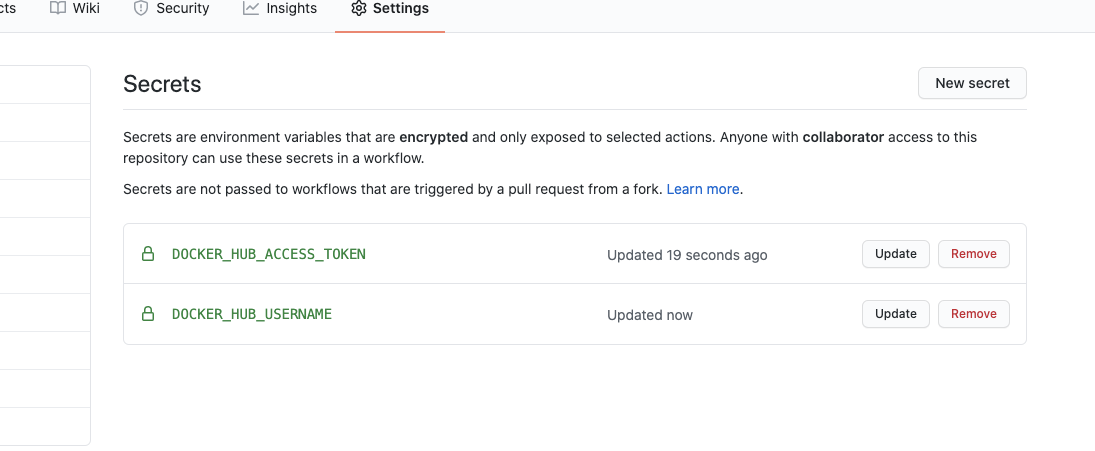Remove the DOCKER_HUB_ACCESS_TOKEN secret

973,254
